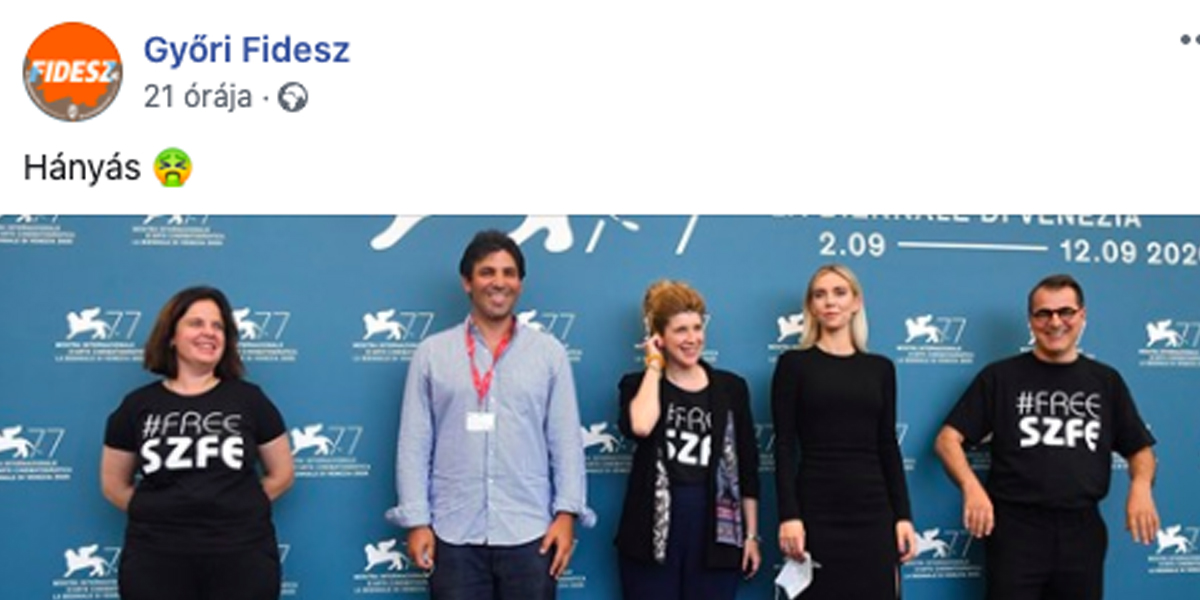Click the white face mask held in hand
This screenshot has height=600, width=1200.
[797, 577]
